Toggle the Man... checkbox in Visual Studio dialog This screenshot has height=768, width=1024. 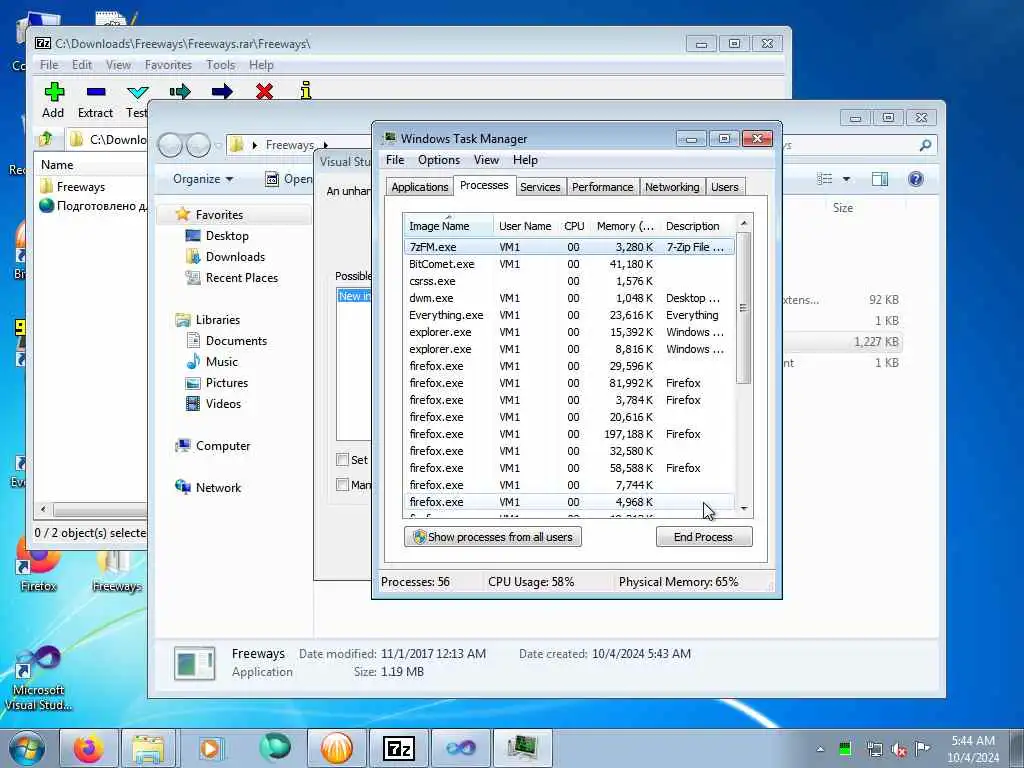342,485
